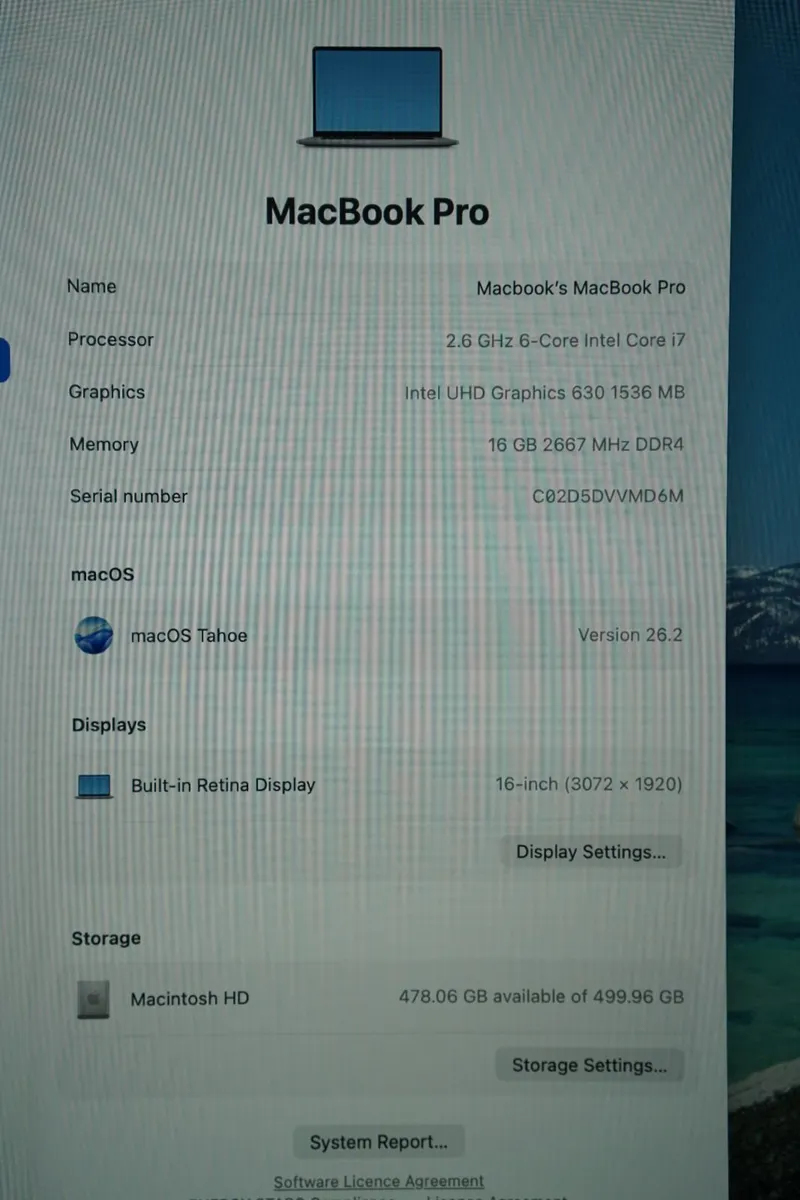
Task: Click the 'Displays' section header
Action: (109, 725)
